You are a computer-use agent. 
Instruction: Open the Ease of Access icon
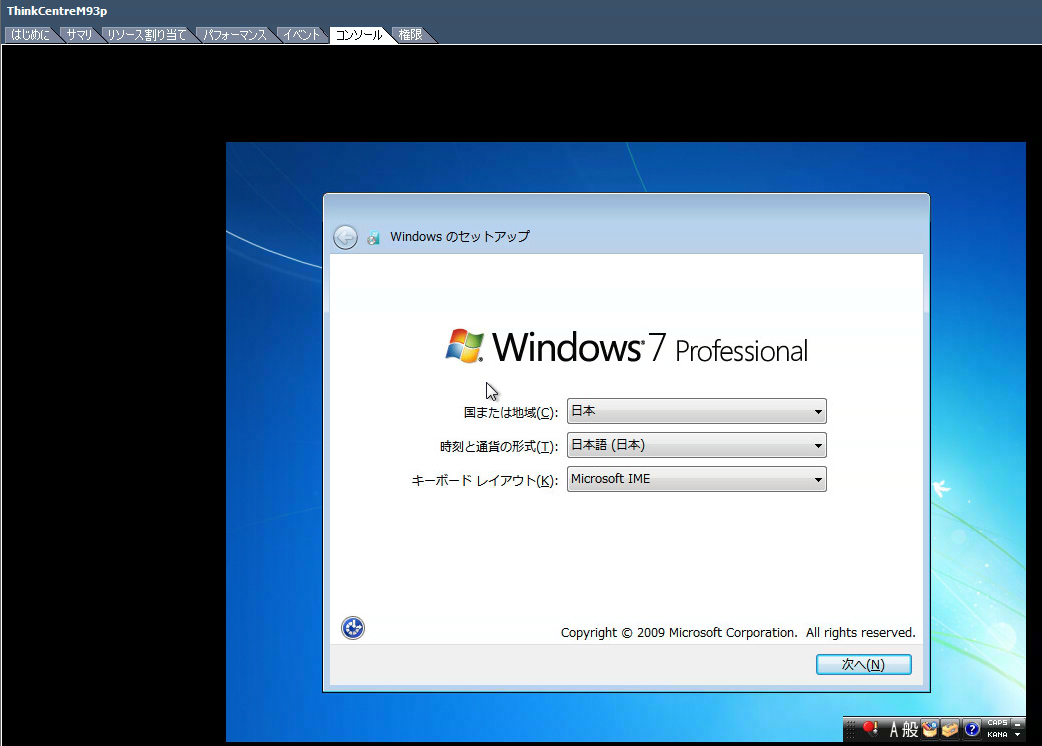pyautogui.click(x=353, y=628)
